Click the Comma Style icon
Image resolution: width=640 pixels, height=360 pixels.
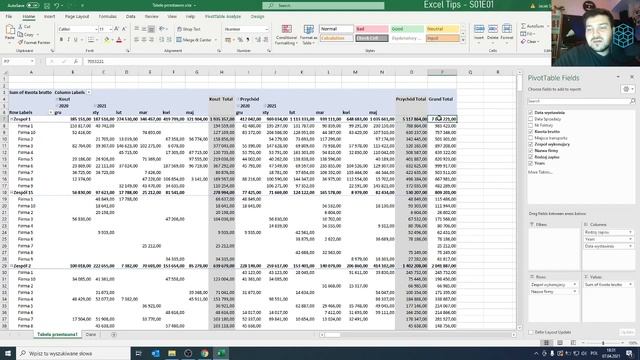coord(248,40)
